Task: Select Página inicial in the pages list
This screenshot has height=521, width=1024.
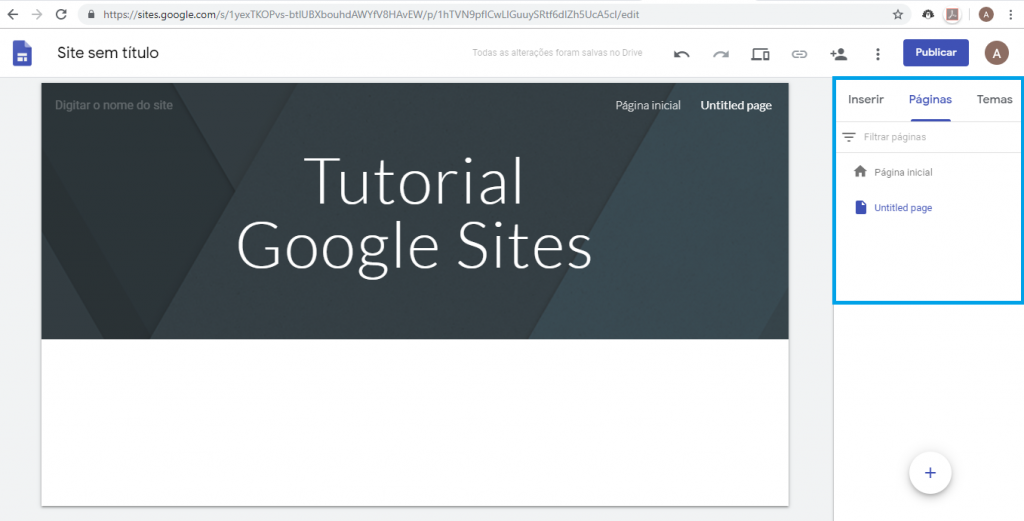Action: pos(903,172)
